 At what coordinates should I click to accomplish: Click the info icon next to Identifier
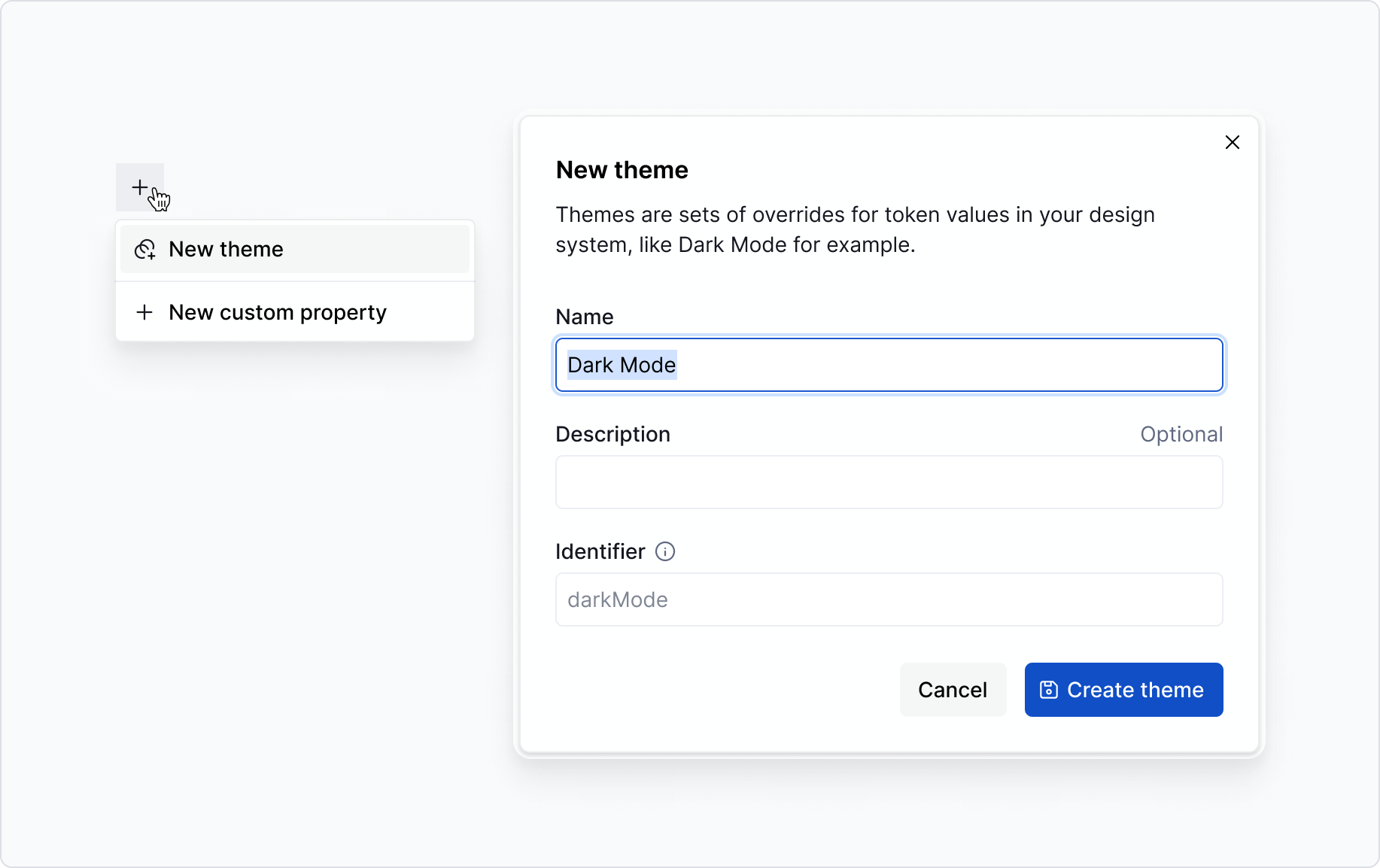tap(665, 552)
